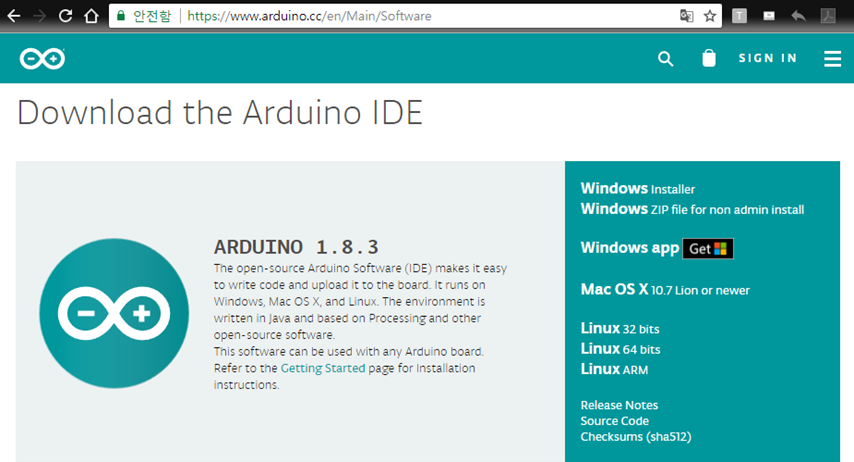Bookmark this page with star icon
The width and height of the screenshot is (854, 462).
(x=710, y=16)
